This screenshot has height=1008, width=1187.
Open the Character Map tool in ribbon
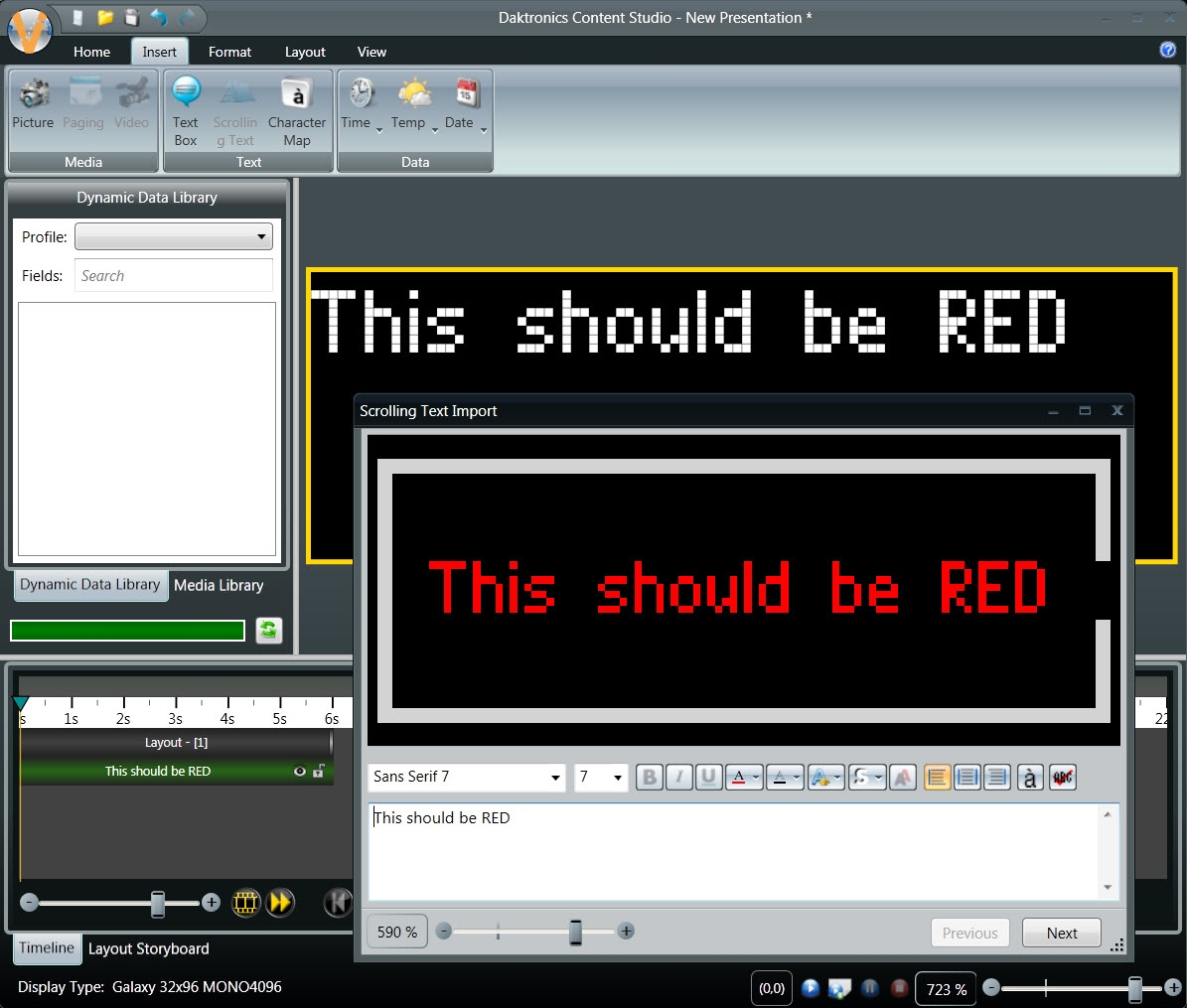(296, 110)
